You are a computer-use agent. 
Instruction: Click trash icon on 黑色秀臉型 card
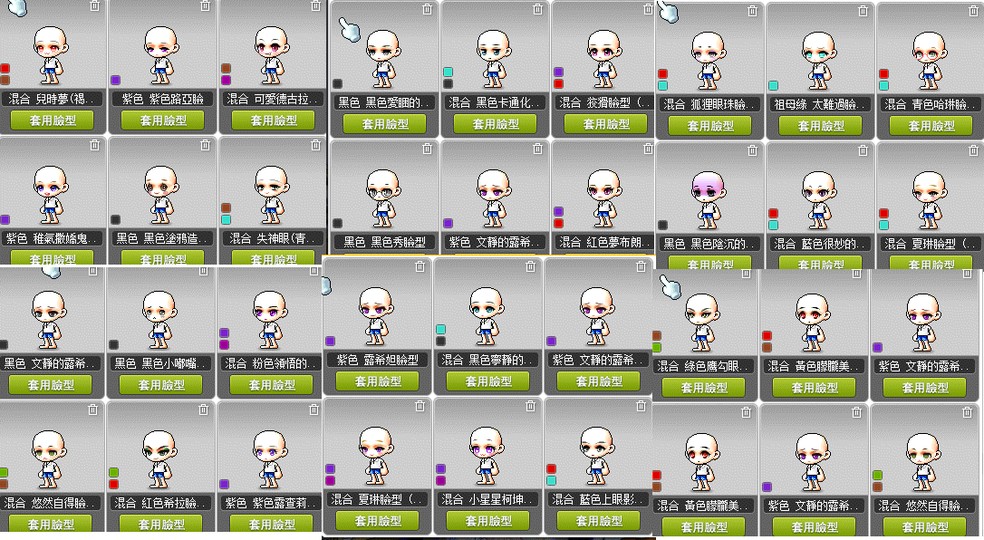(427, 148)
